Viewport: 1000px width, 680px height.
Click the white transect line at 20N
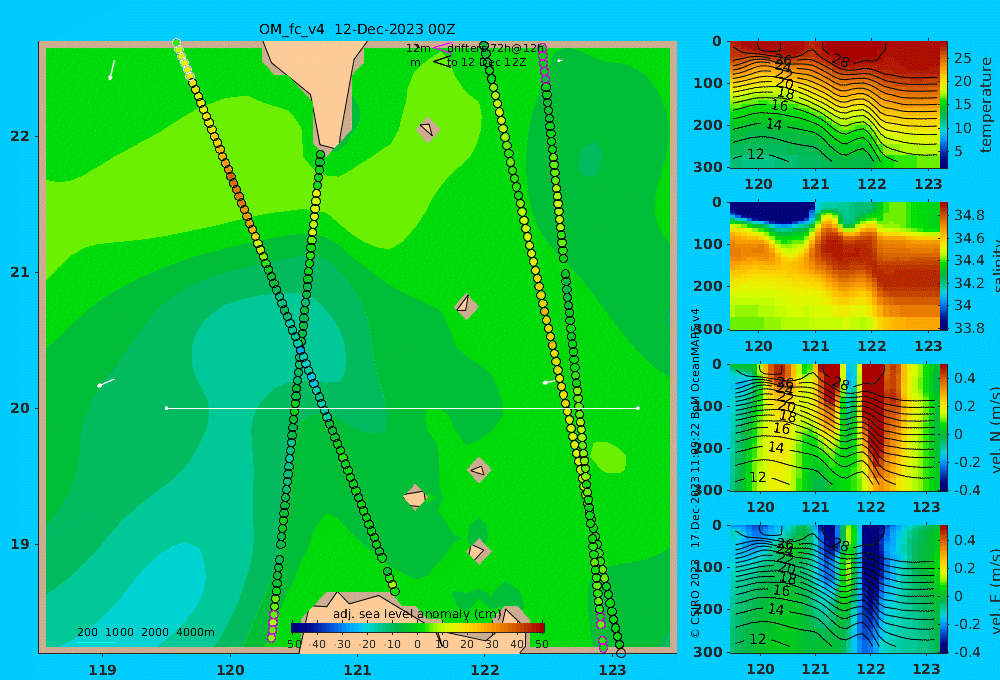click(x=402, y=408)
